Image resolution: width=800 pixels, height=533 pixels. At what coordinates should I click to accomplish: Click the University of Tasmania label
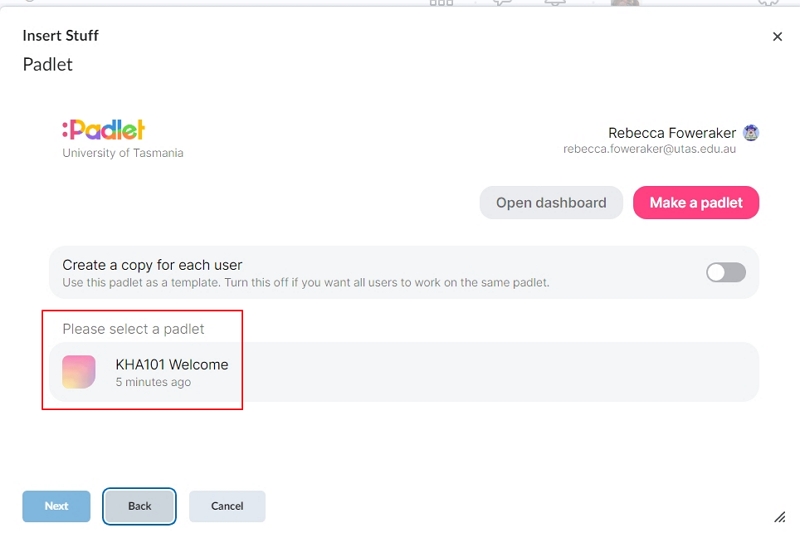click(122, 153)
